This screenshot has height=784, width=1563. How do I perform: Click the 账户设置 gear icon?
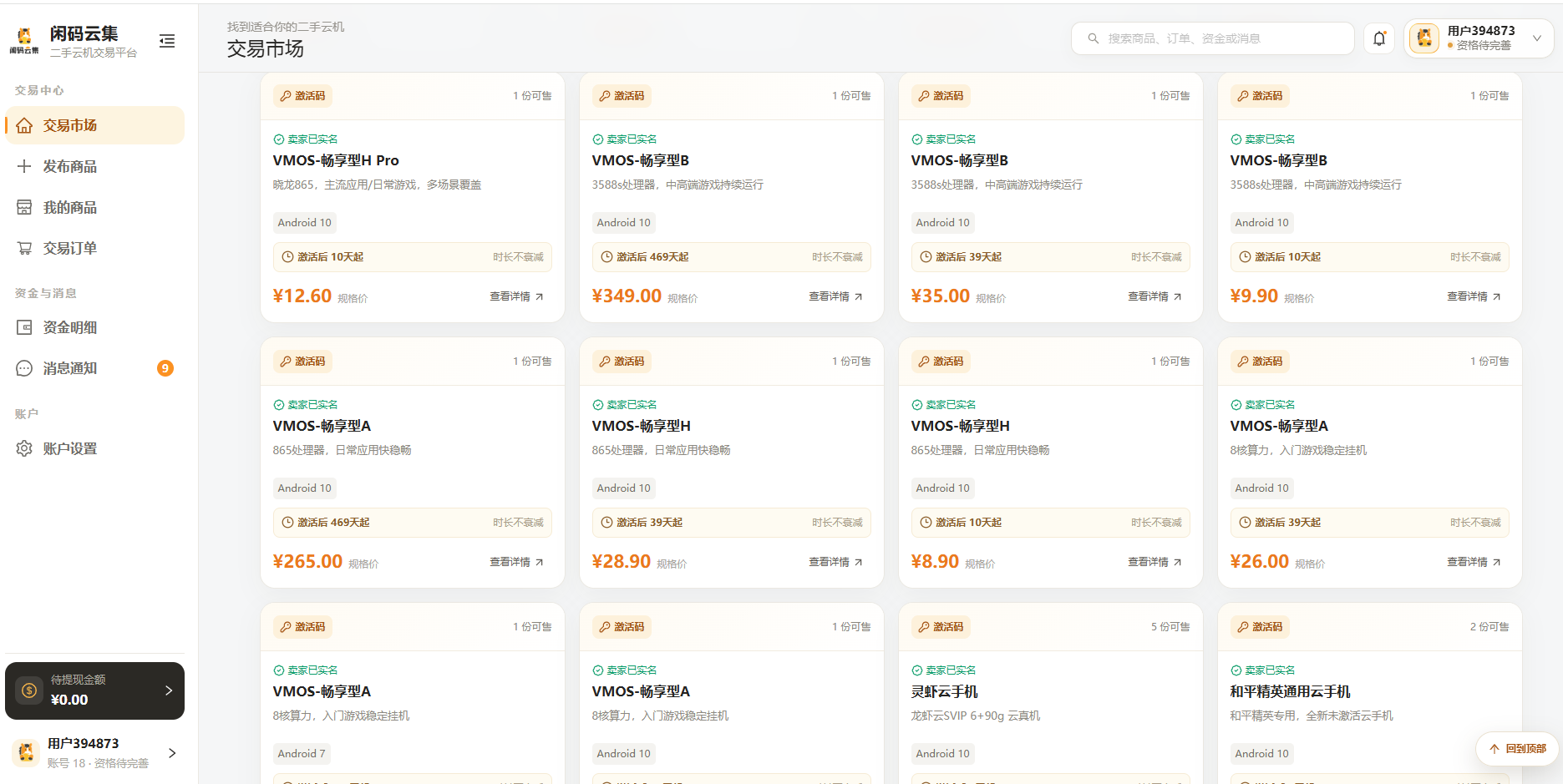(x=24, y=448)
